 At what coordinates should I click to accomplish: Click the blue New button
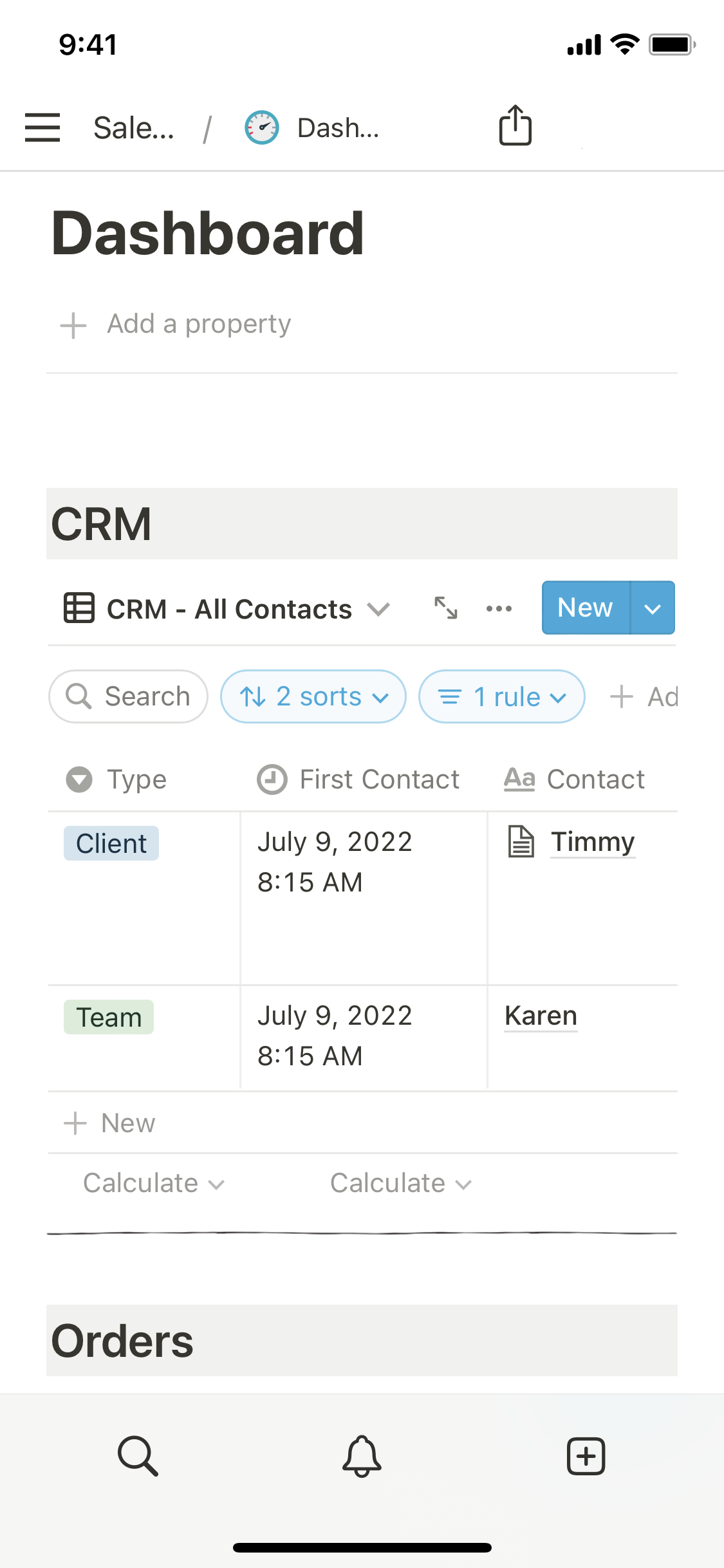point(585,608)
